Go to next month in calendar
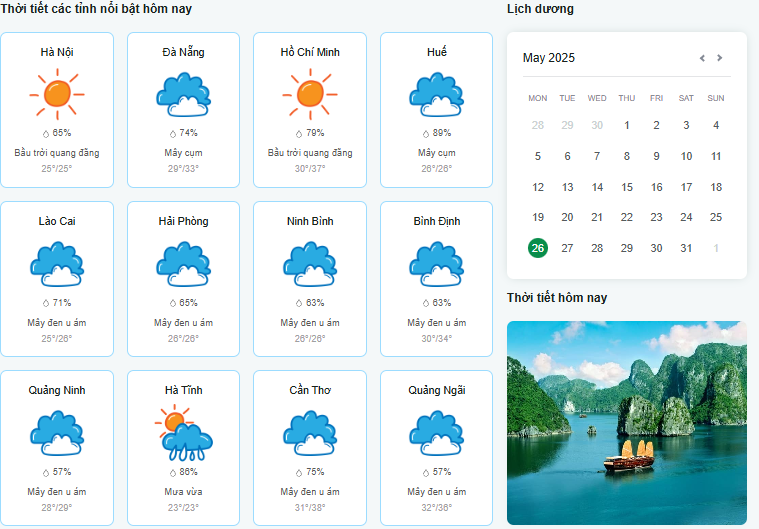 [720, 58]
